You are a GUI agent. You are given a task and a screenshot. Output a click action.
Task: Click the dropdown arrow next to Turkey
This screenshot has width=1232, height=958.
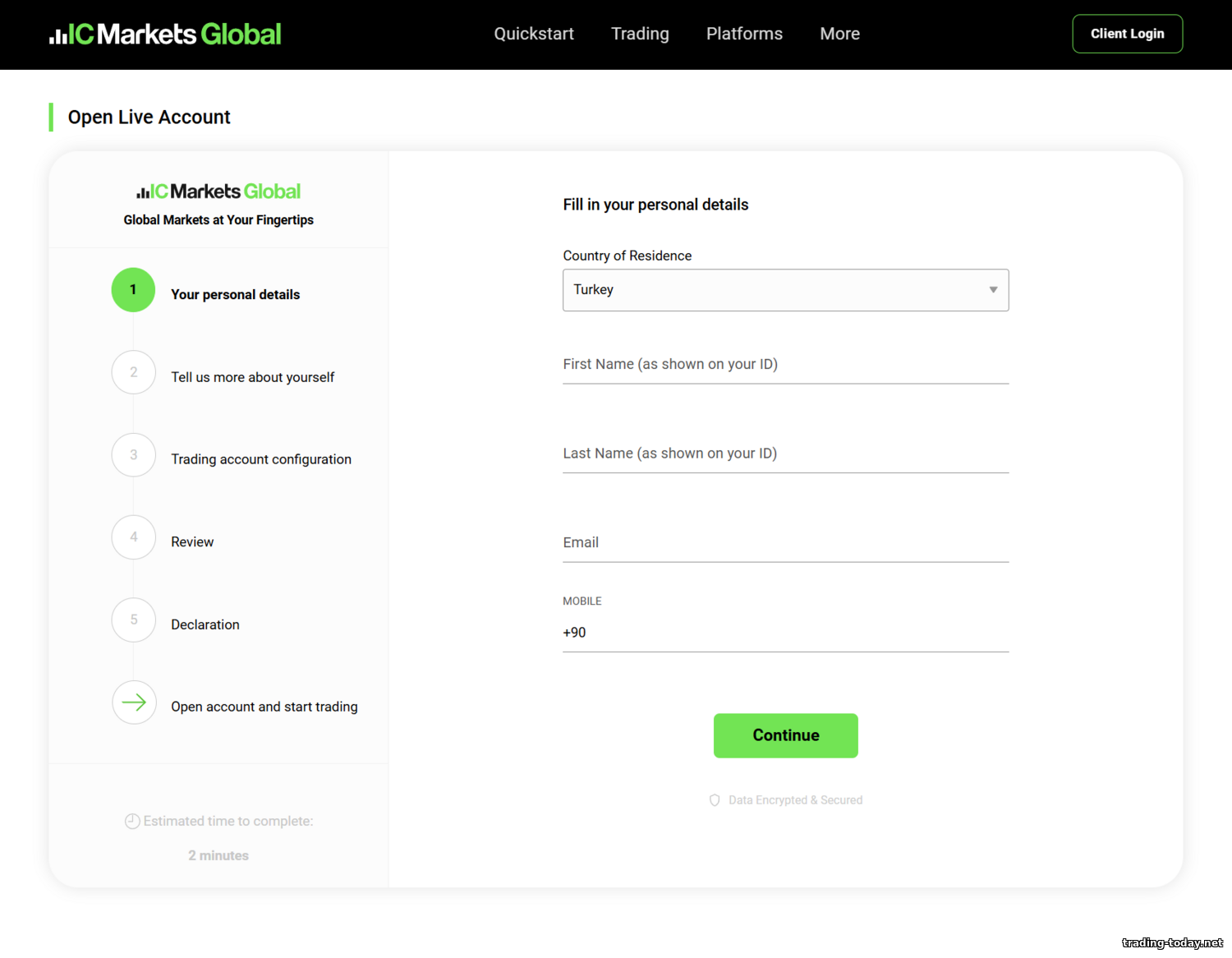click(x=993, y=290)
